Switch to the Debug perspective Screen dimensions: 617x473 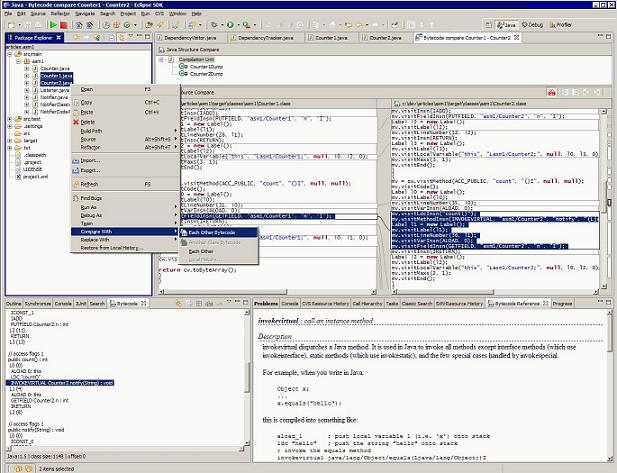click(532, 25)
